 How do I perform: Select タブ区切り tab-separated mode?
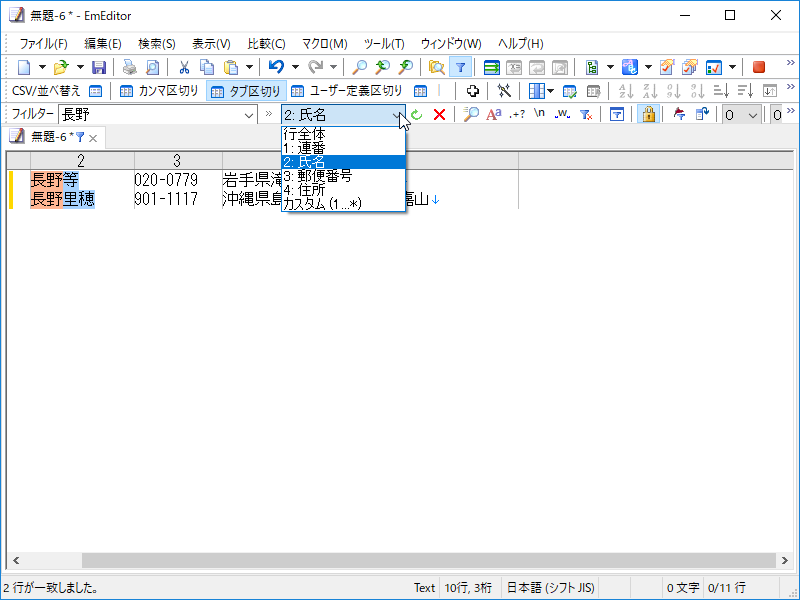tap(246, 91)
